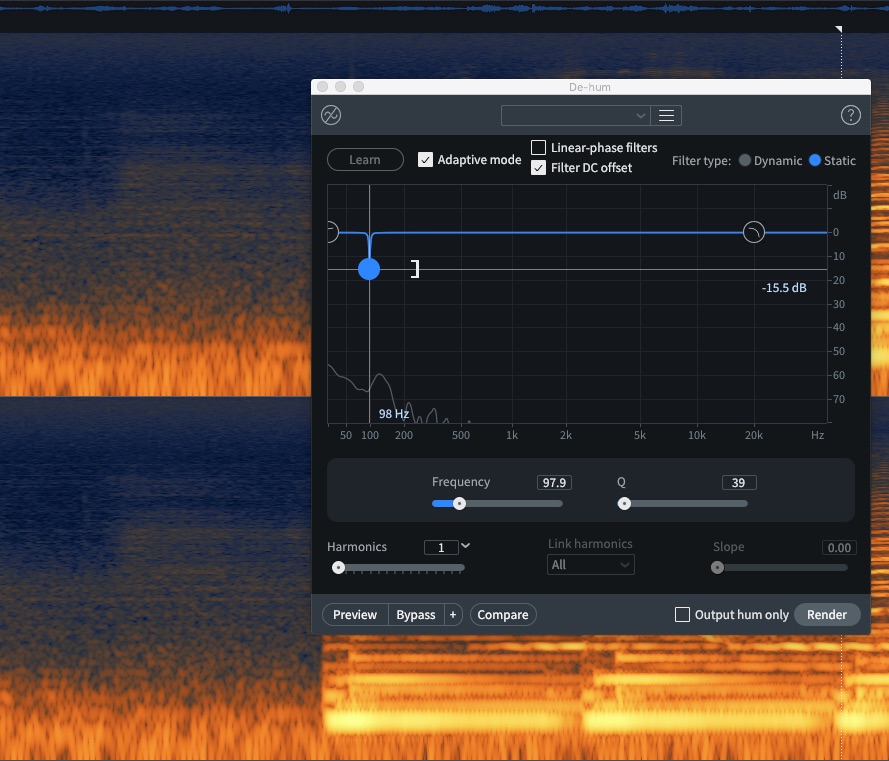Click the -15.5 dB threshold readout
Image resolution: width=889 pixels, height=761 pixels.
(784, 288)
